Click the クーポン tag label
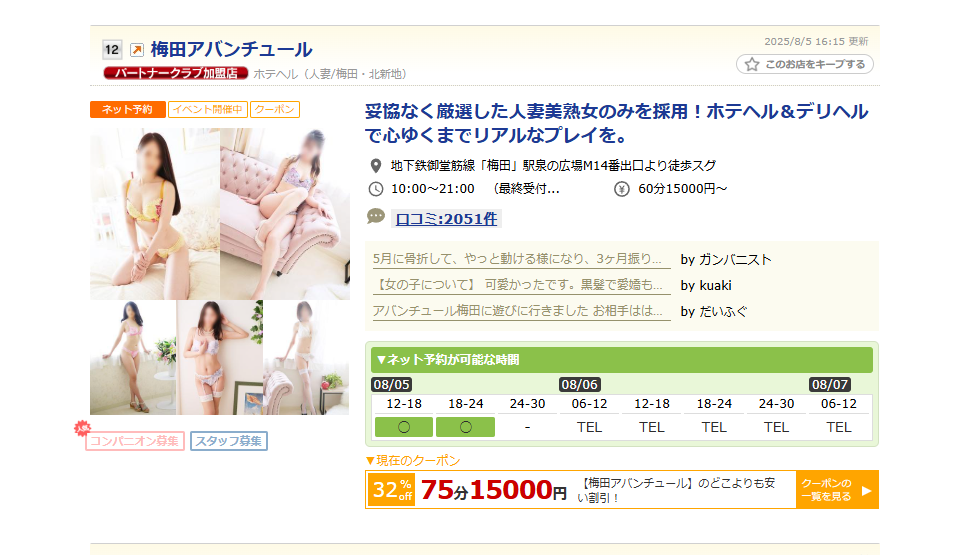This screenshot has height=555, width=959. 275,110
